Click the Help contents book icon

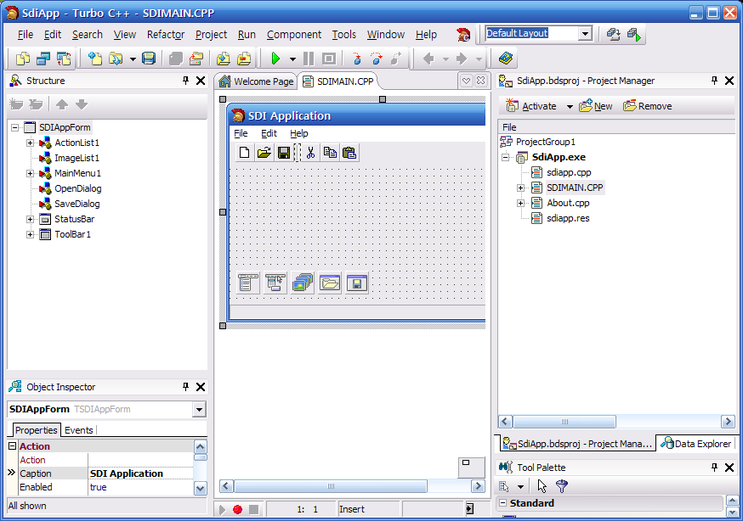point(506,59)
